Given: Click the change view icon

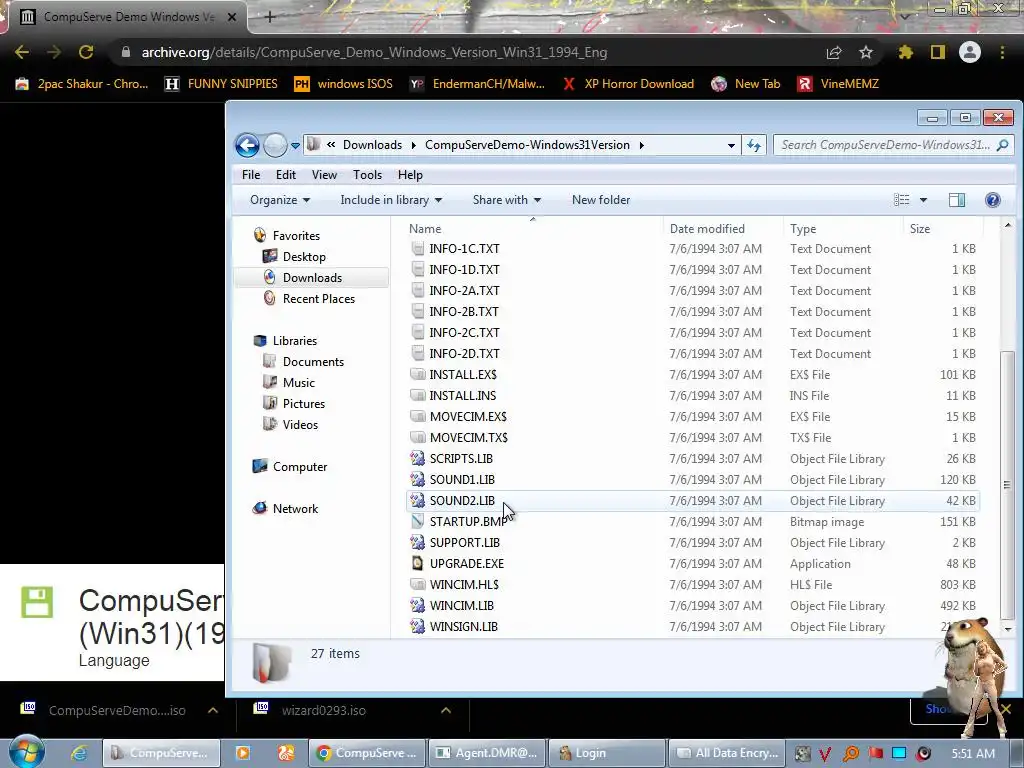Looking at the screenshot, I should click(901, 200).
